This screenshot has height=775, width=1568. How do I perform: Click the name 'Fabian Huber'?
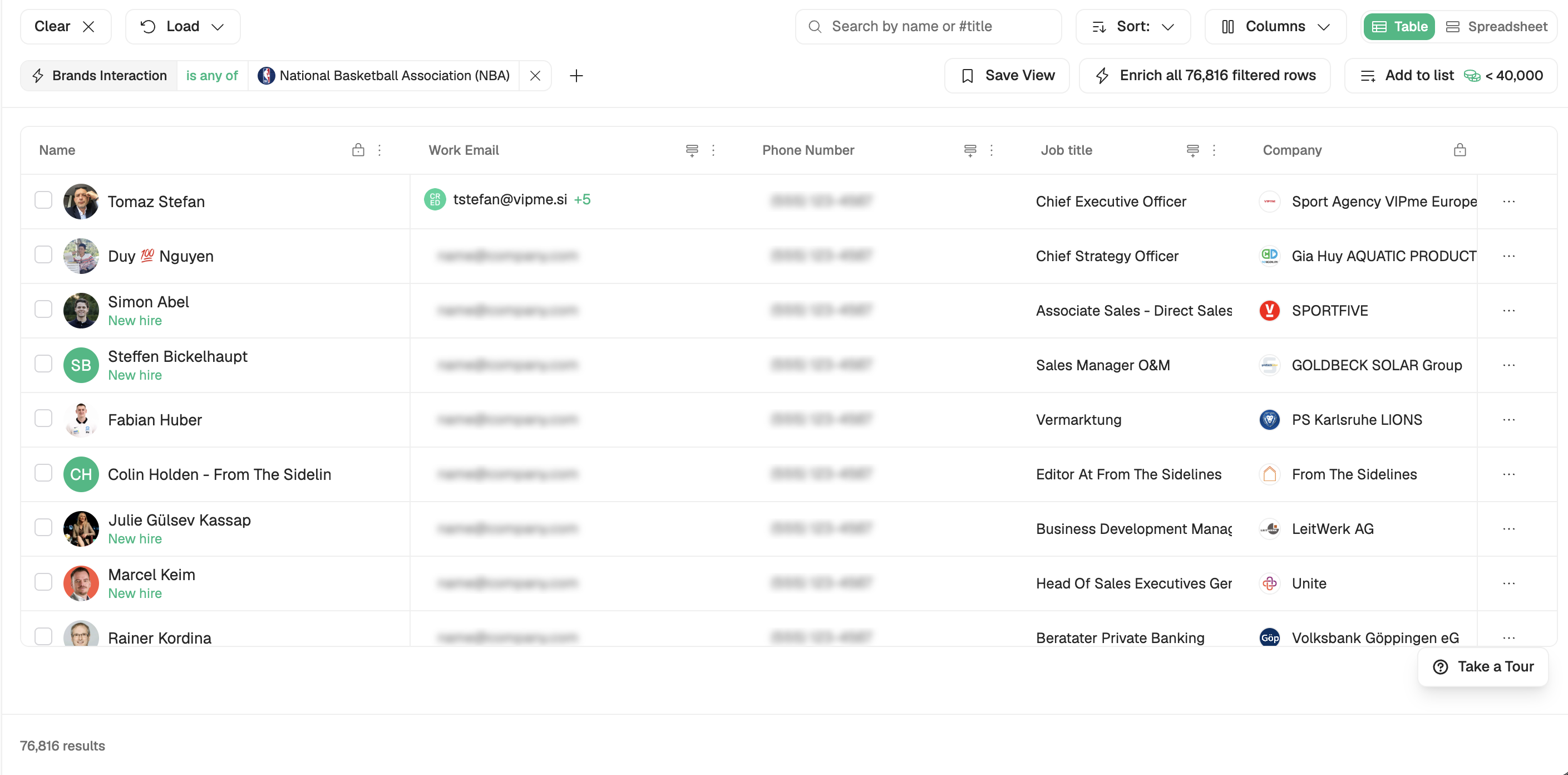(x=155, y=420)
